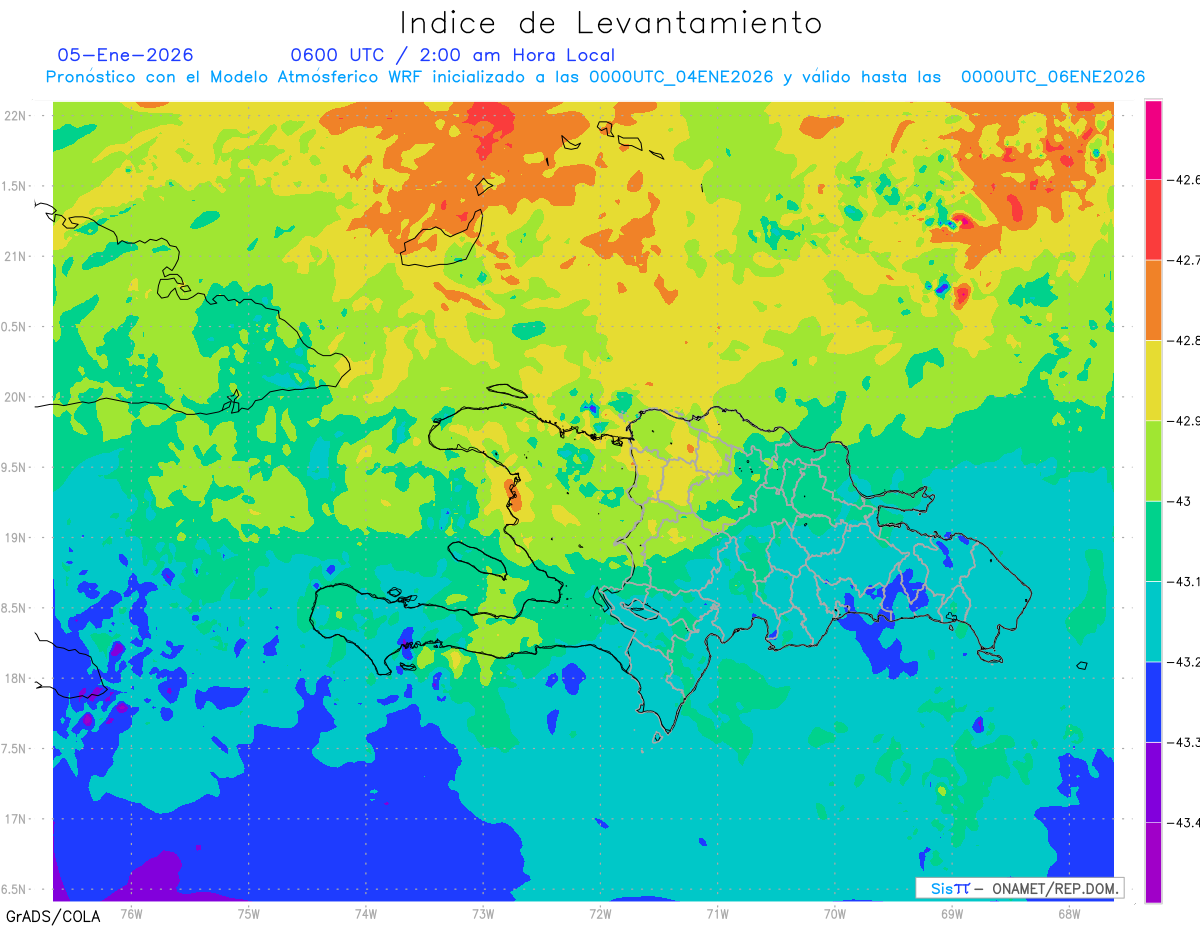Click the '74W' longitude axis label

point(365,913)
